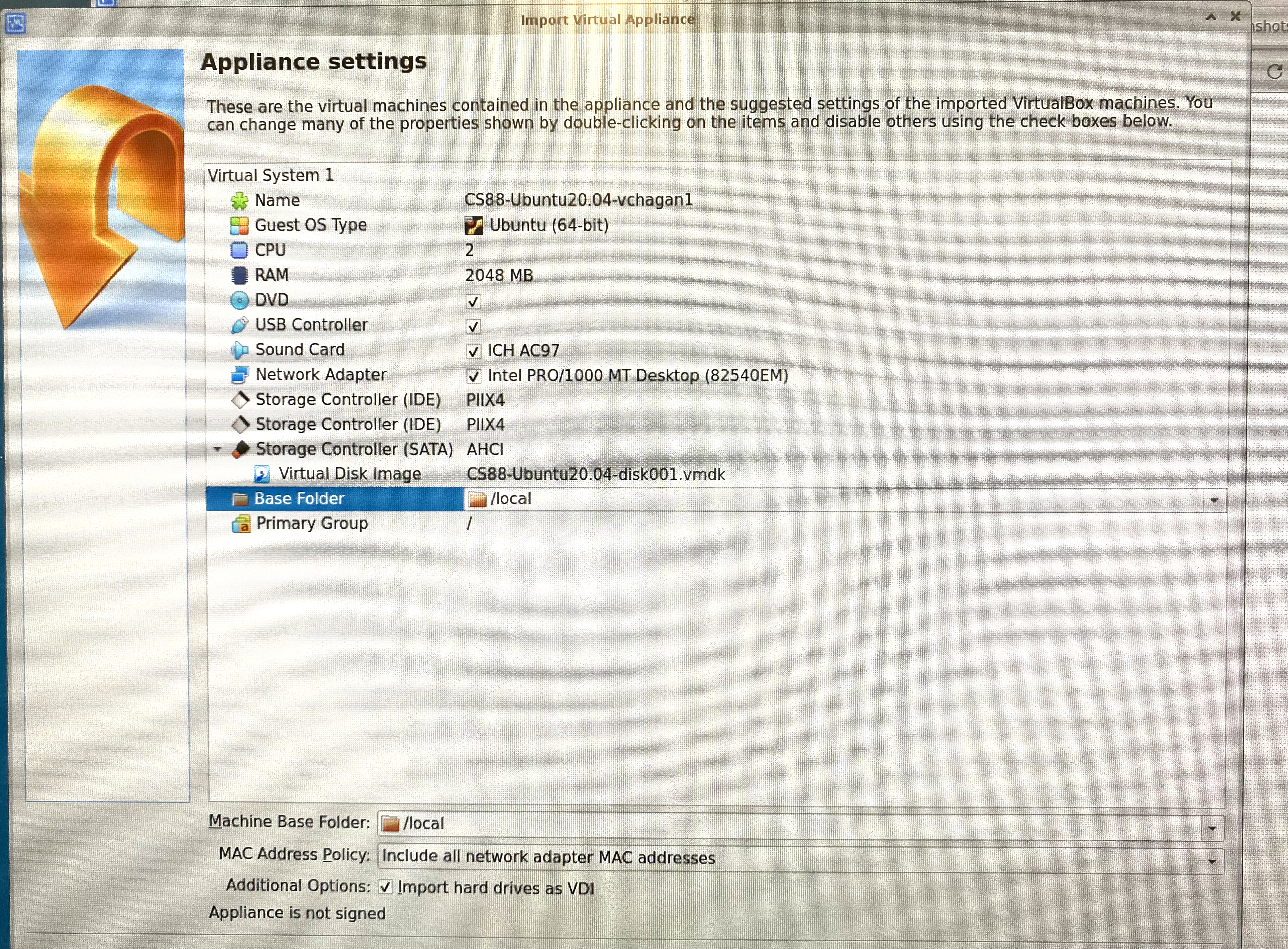
Task: Click the CPU chip icon
Action: click(x=239, y=251)
